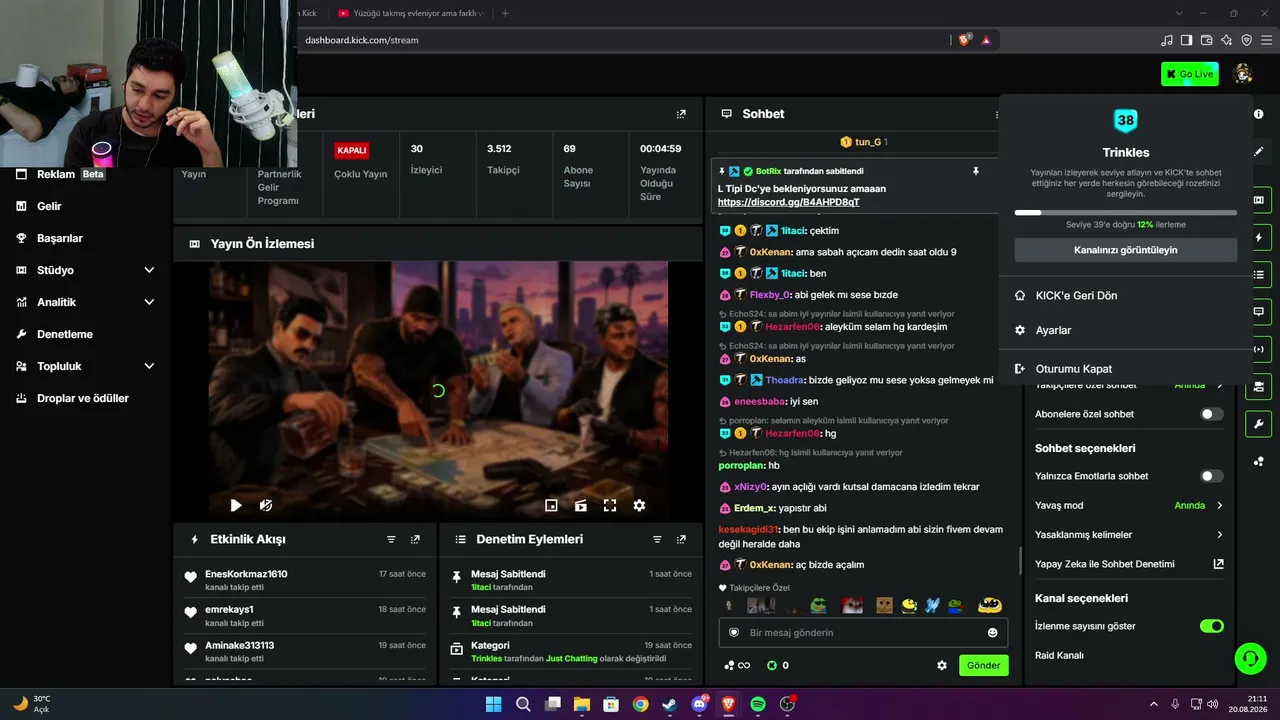Enter fullscreen on the stream preview
The width and height of the screenshot is (1280, 720).
tap(610, 506)
